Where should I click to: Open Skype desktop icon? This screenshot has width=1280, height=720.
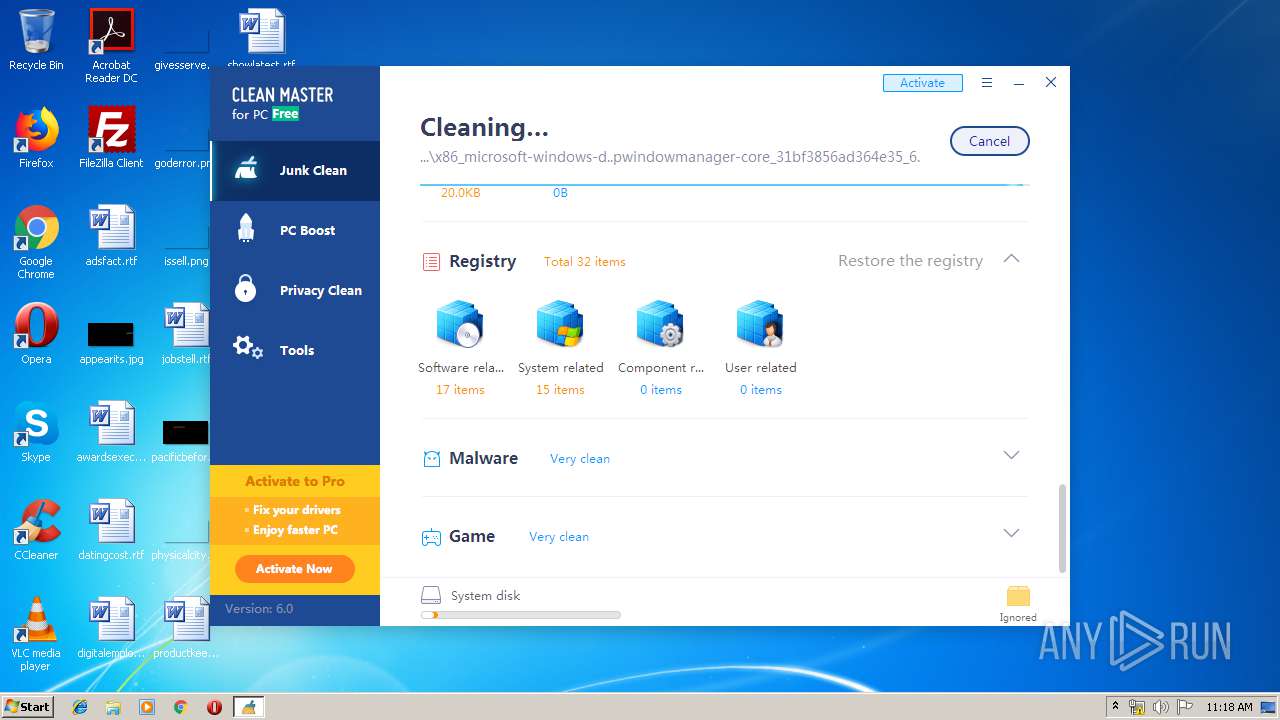tap(36, 432)
